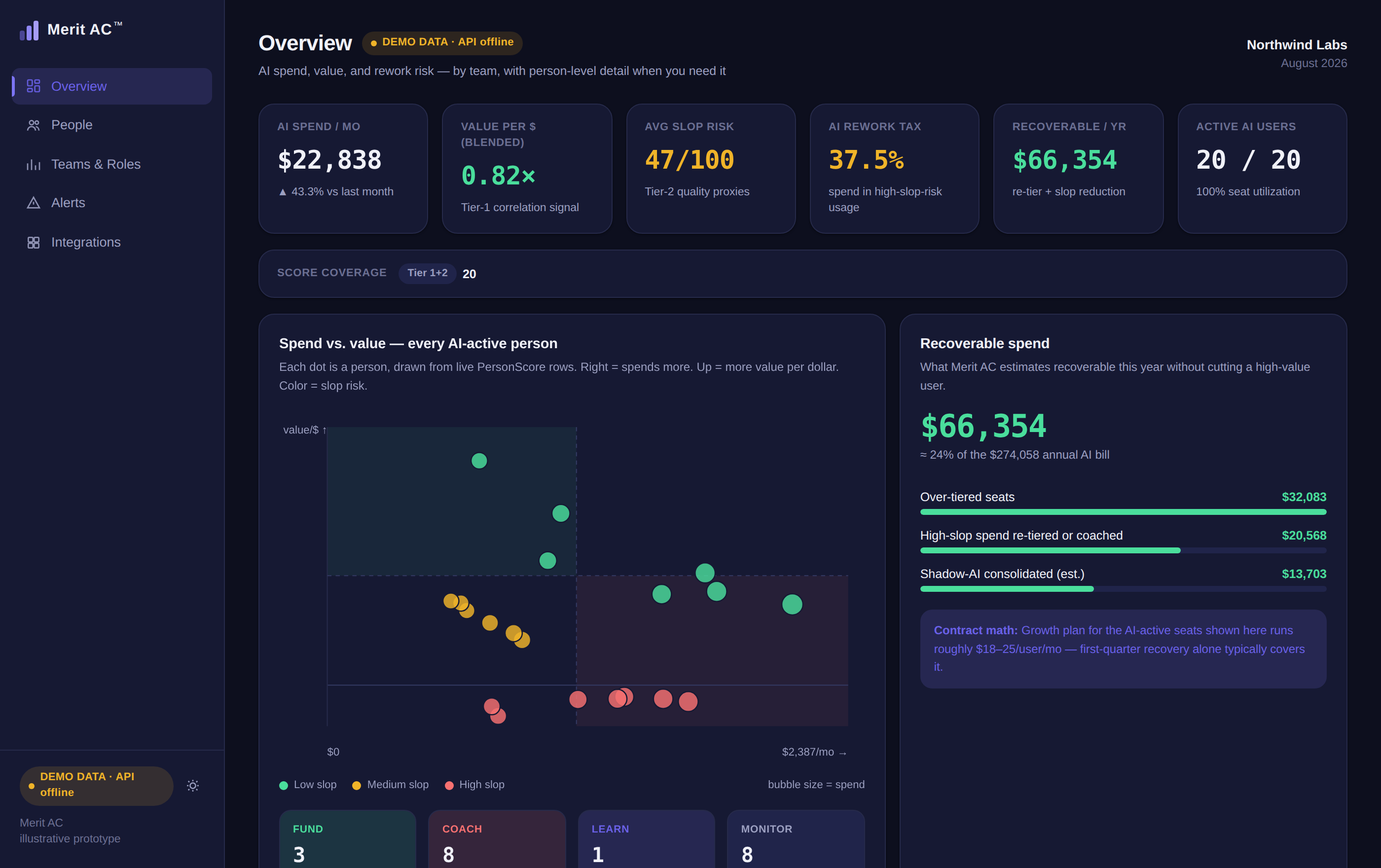Click the $66,354 recoverable spend figure in panel
1381x868 pixels.
(983, 426)
